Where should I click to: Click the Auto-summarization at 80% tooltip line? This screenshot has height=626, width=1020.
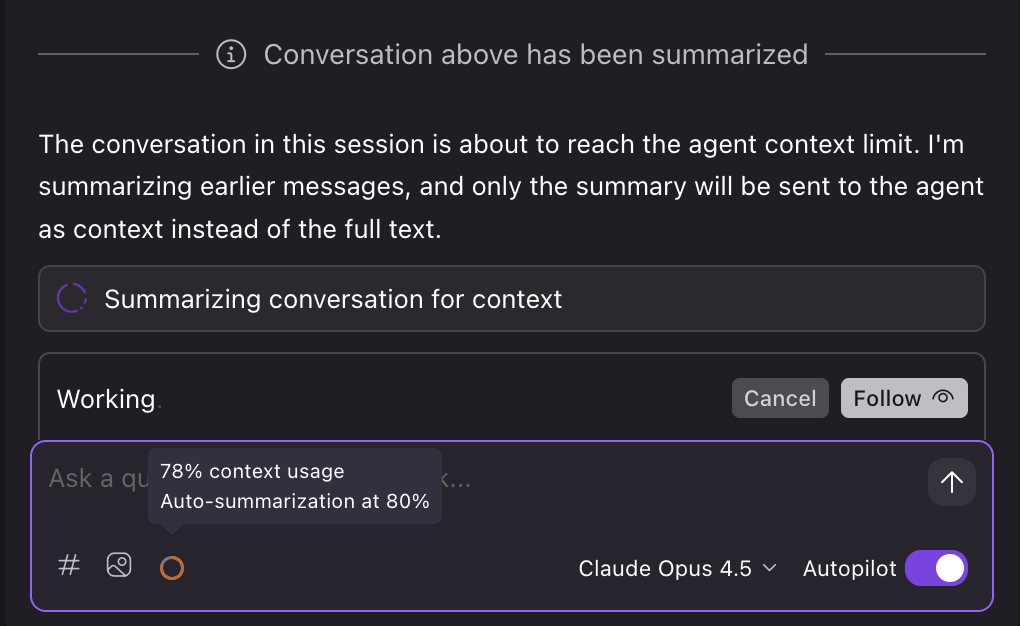pos(295,501)
